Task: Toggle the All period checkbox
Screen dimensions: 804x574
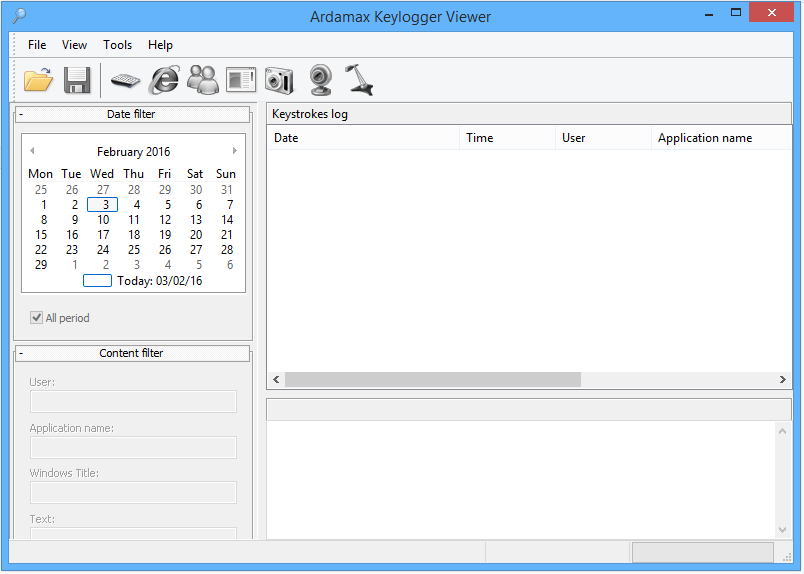Action: 36,318
